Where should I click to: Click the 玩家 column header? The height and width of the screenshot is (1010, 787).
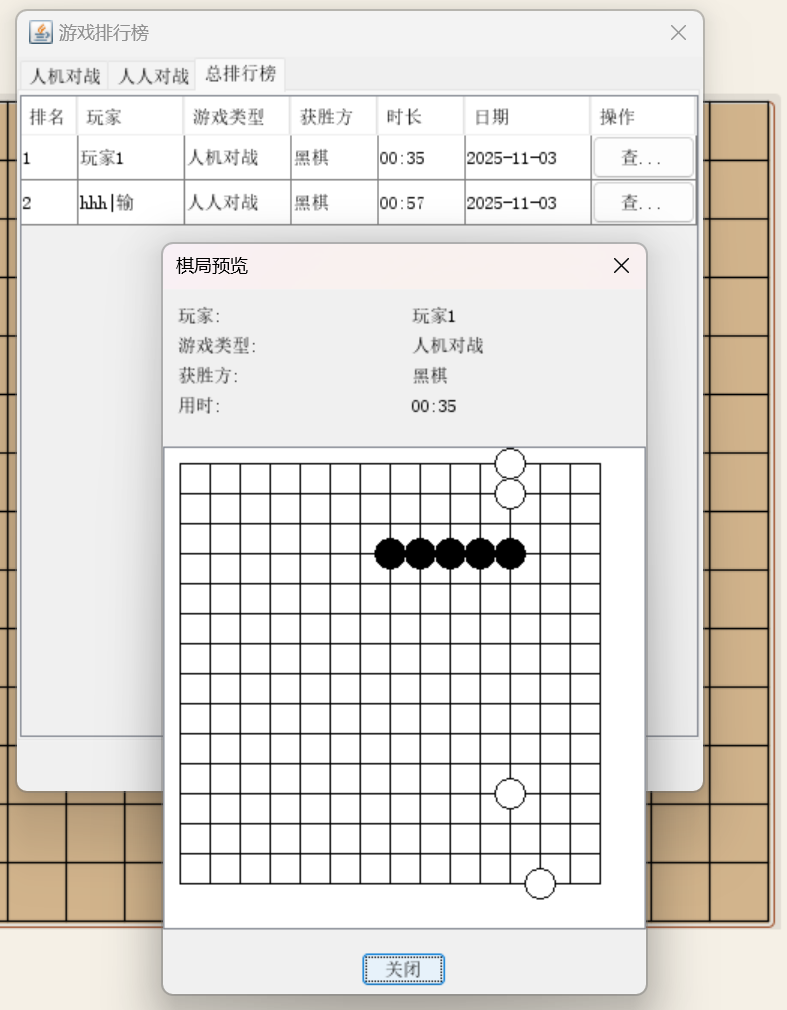pos(130,117)
